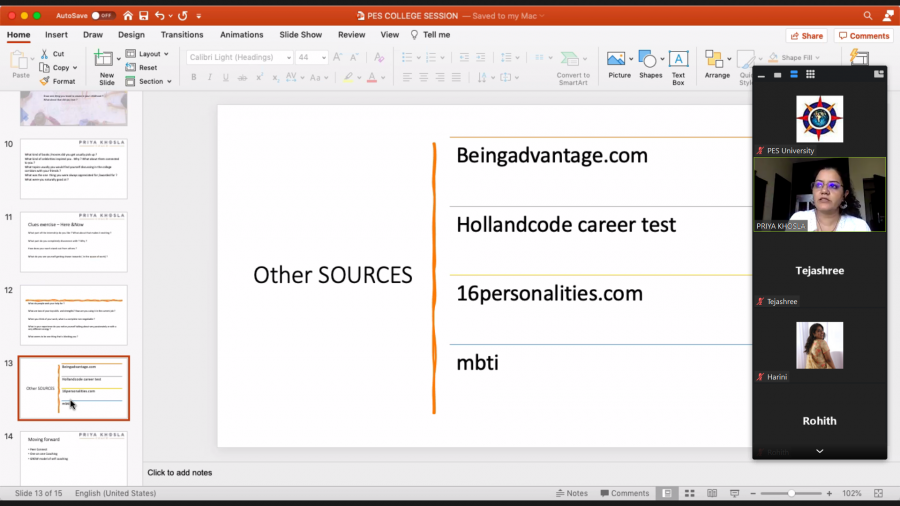
Task: Click the Share button
Action: (x=806, y=36)
